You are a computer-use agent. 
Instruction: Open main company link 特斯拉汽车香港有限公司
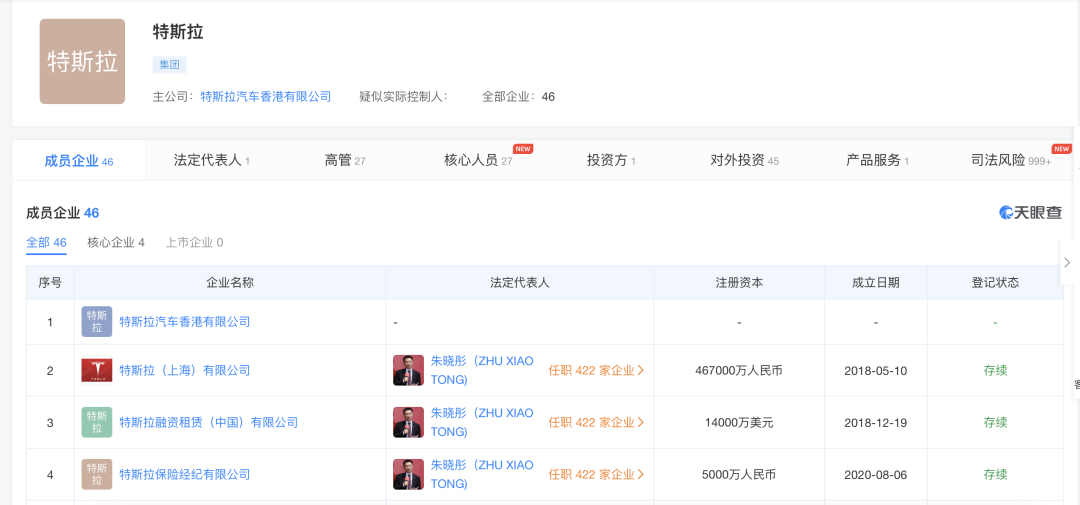click(266, 96)
